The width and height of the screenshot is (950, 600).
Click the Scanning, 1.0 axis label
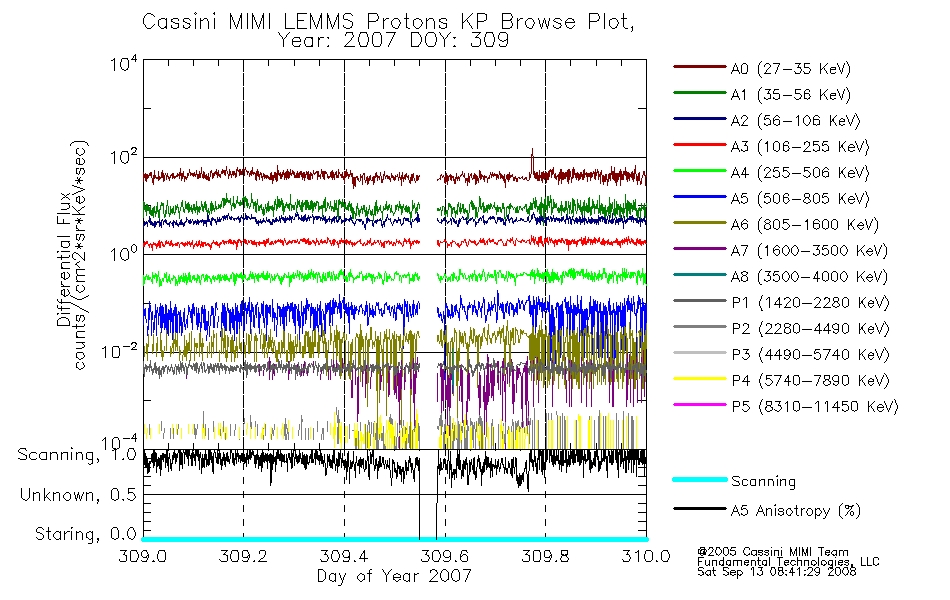[x=76, y=455]
